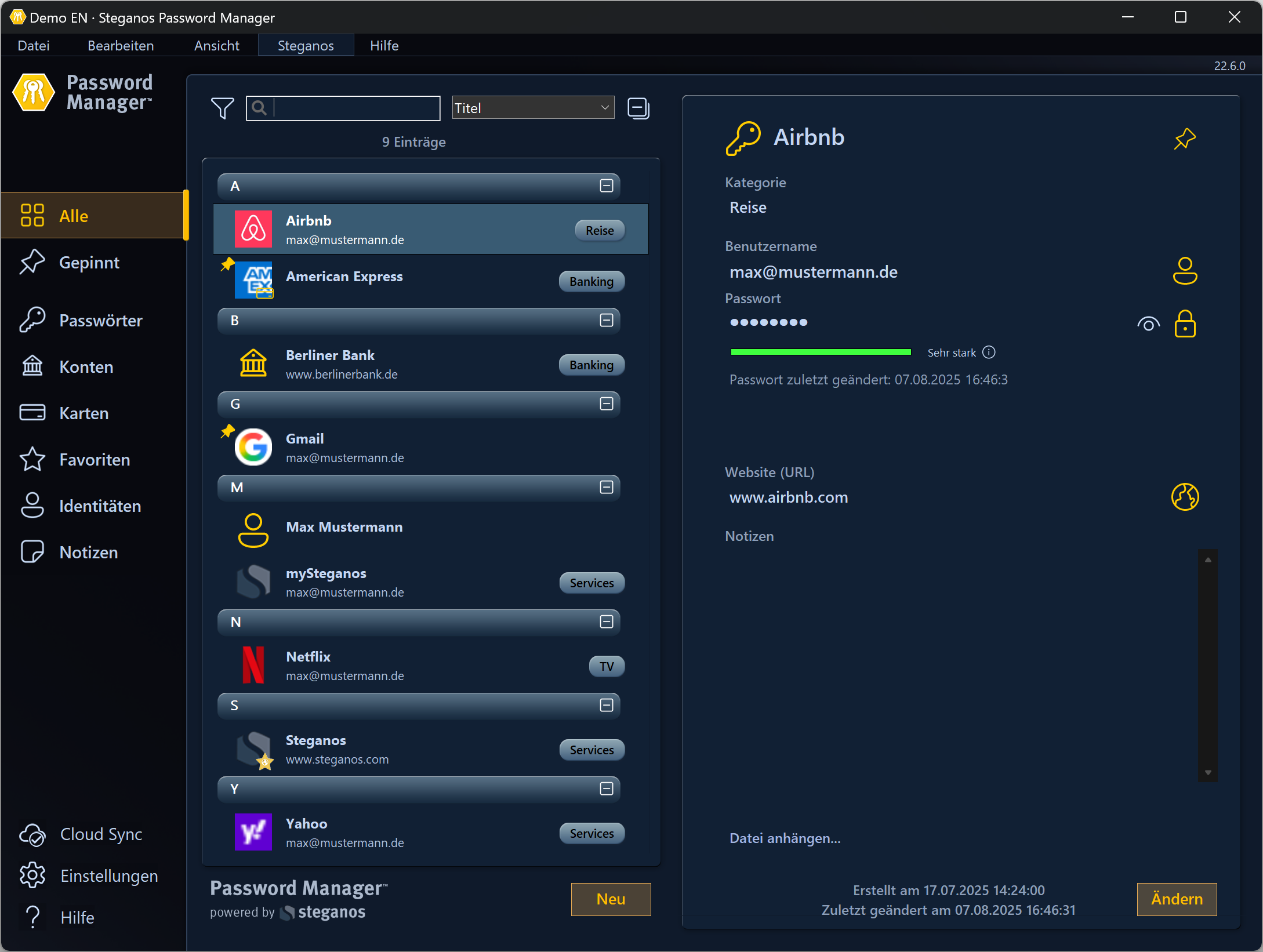
Task: Copy password using the padlock icon
Action: pyautogui.click(x=1184, y=324)
